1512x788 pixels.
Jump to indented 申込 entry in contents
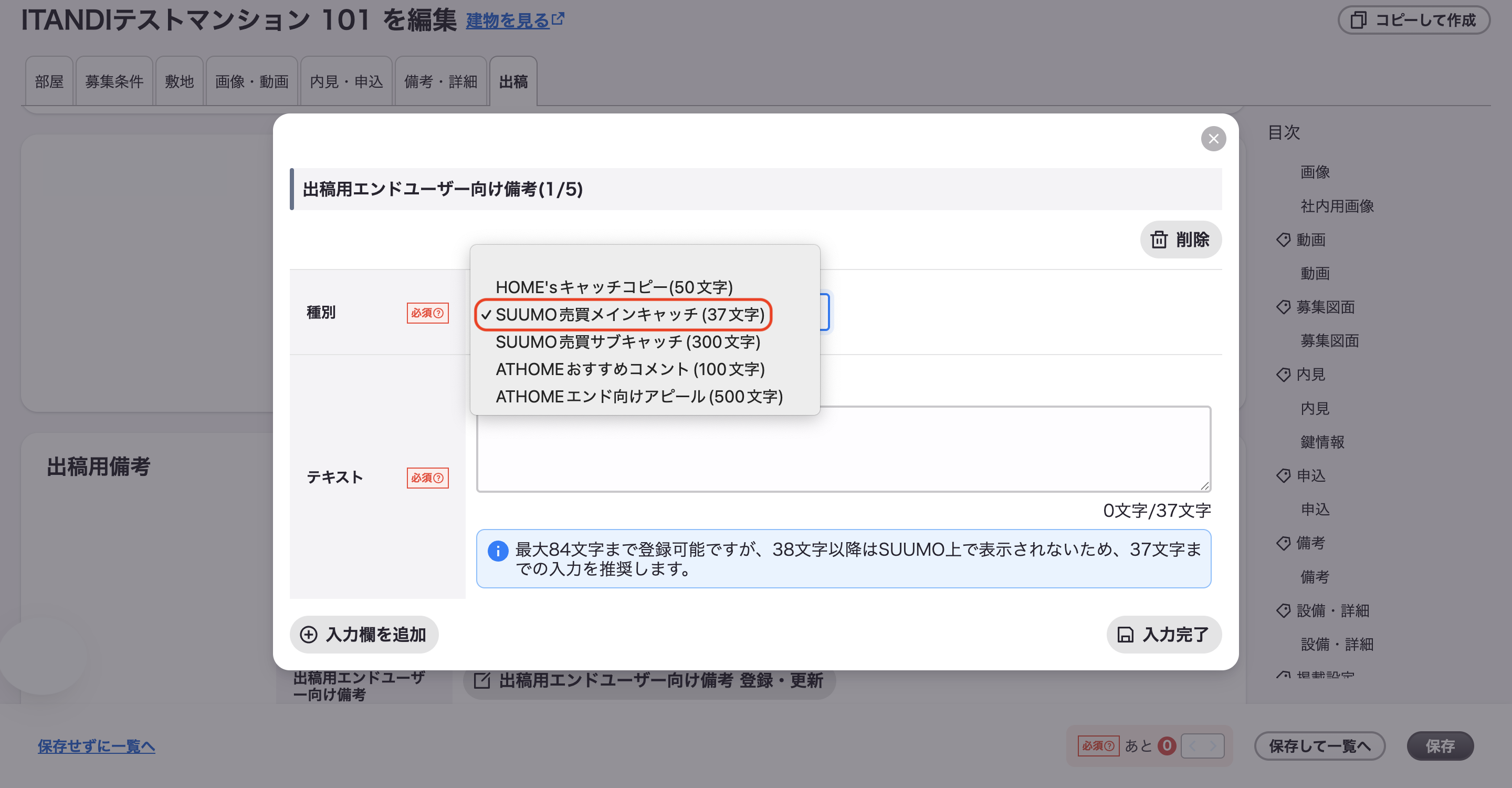tap(1315, 510)
